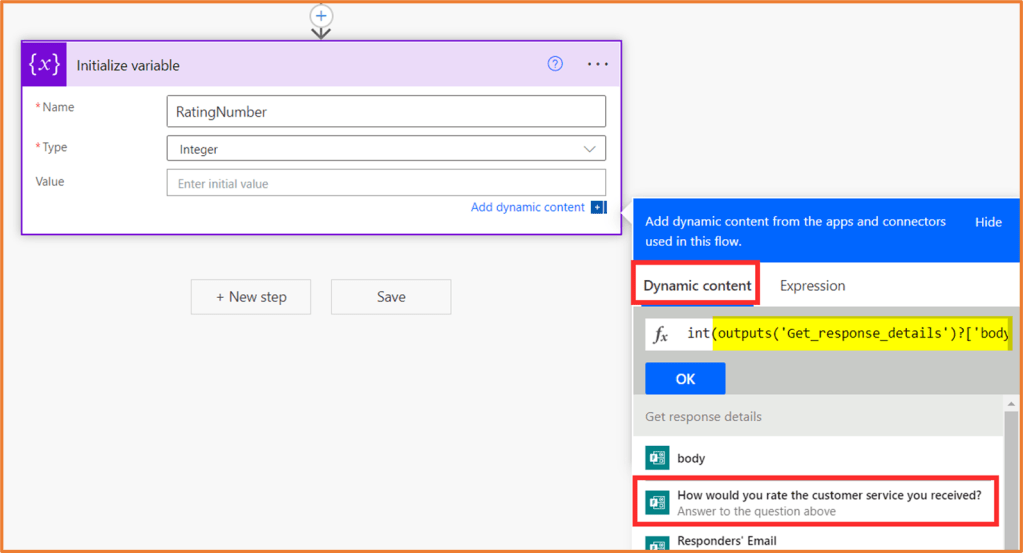Switch to the Dynamic content tab
1023x553 pixels.
697,286
